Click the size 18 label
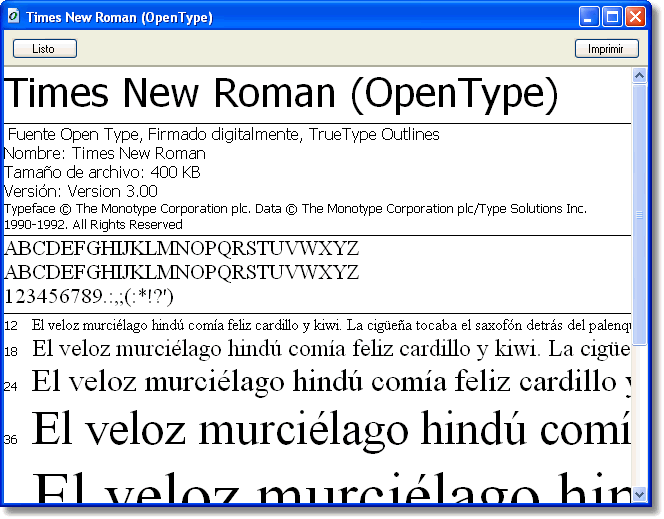The image size is (664, 519). pyautogui.click(x=11, y=351)
